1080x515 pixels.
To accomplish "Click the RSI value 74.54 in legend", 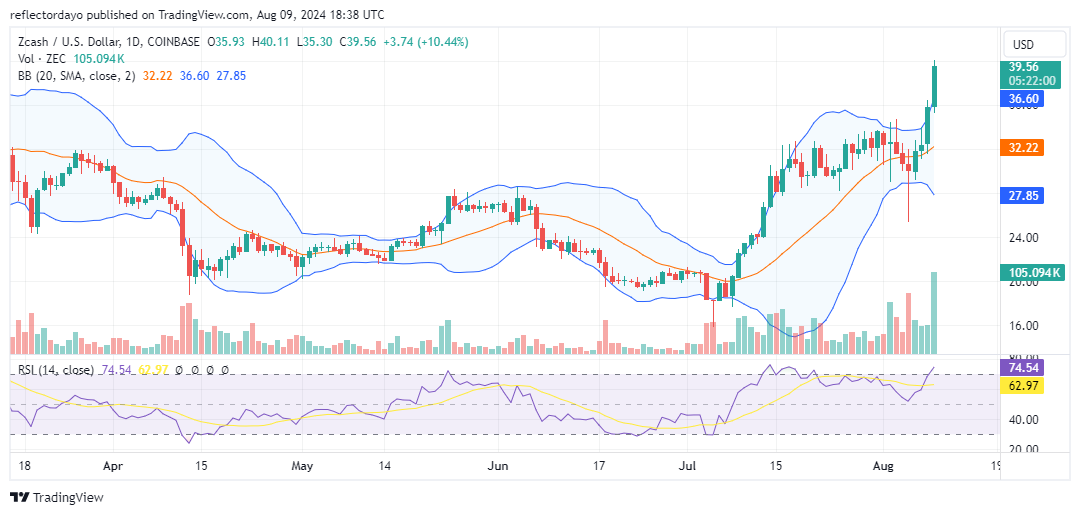I will coord(116,370).
